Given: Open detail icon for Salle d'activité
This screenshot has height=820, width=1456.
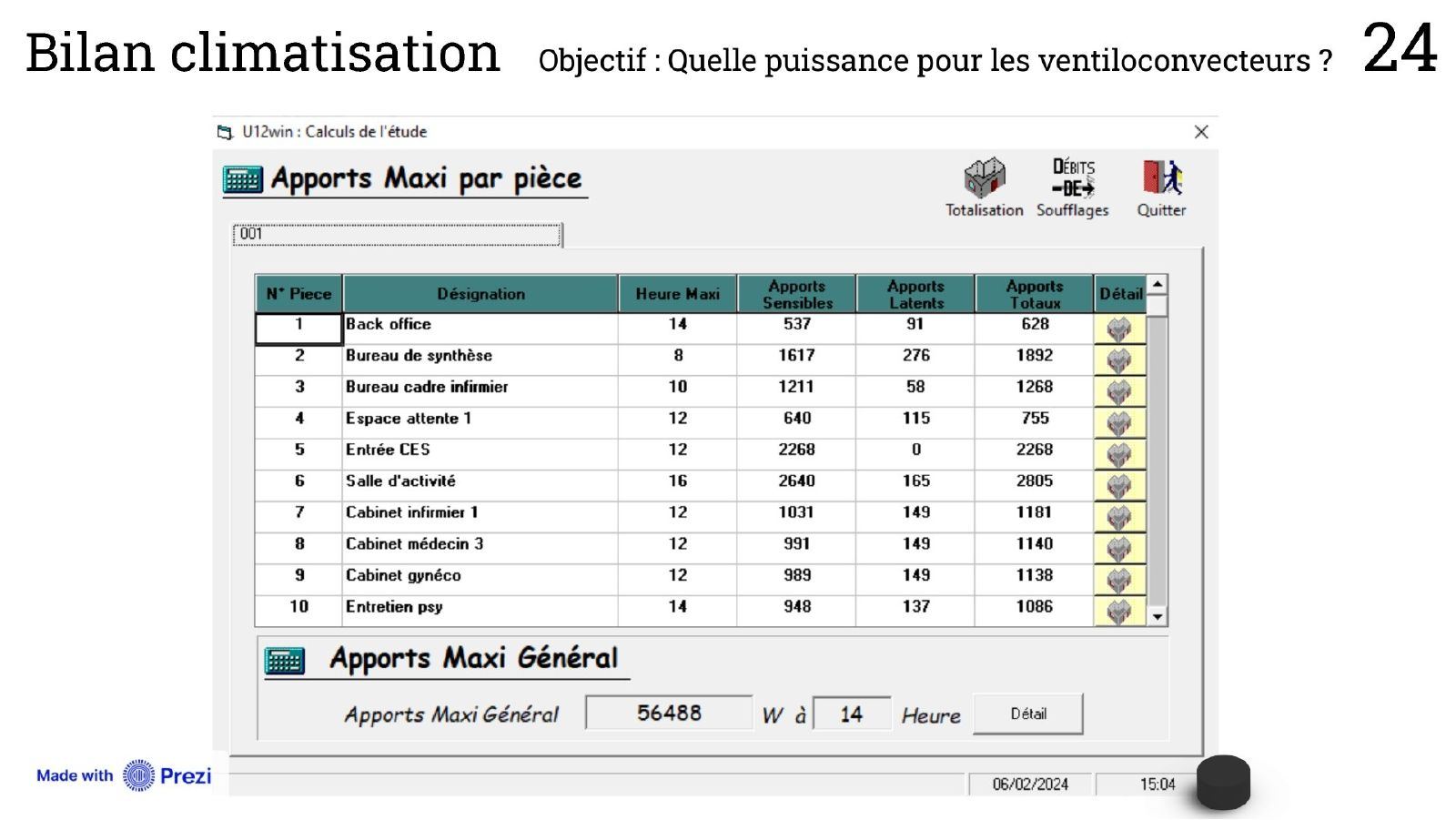Looking at the screenshot, I should pos(1119,486).
